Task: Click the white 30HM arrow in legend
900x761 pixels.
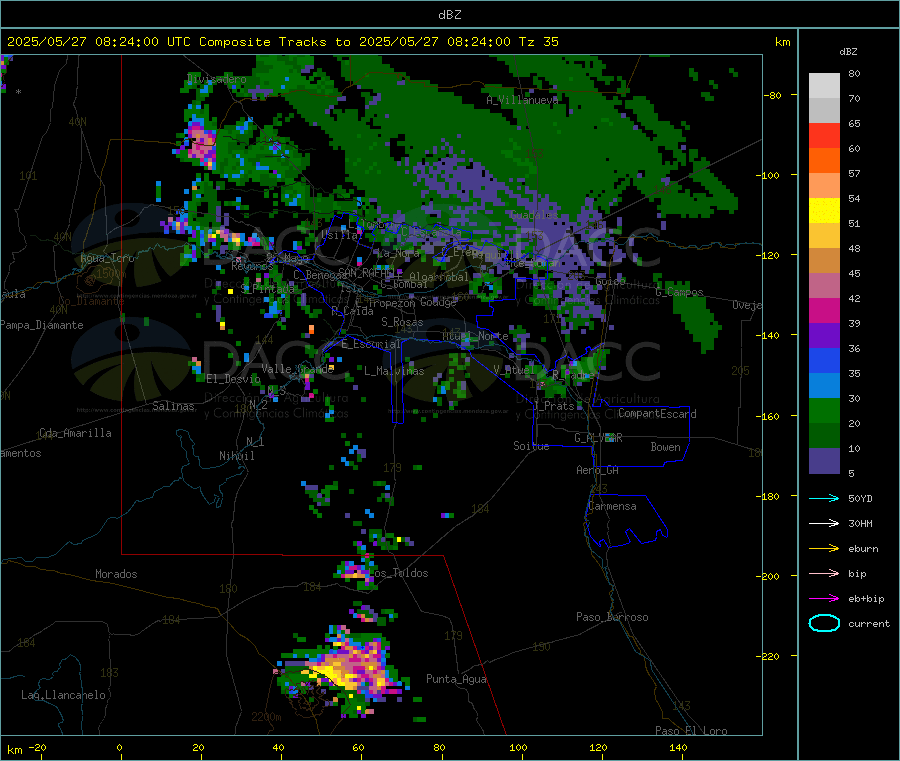Action: point(824,523)
